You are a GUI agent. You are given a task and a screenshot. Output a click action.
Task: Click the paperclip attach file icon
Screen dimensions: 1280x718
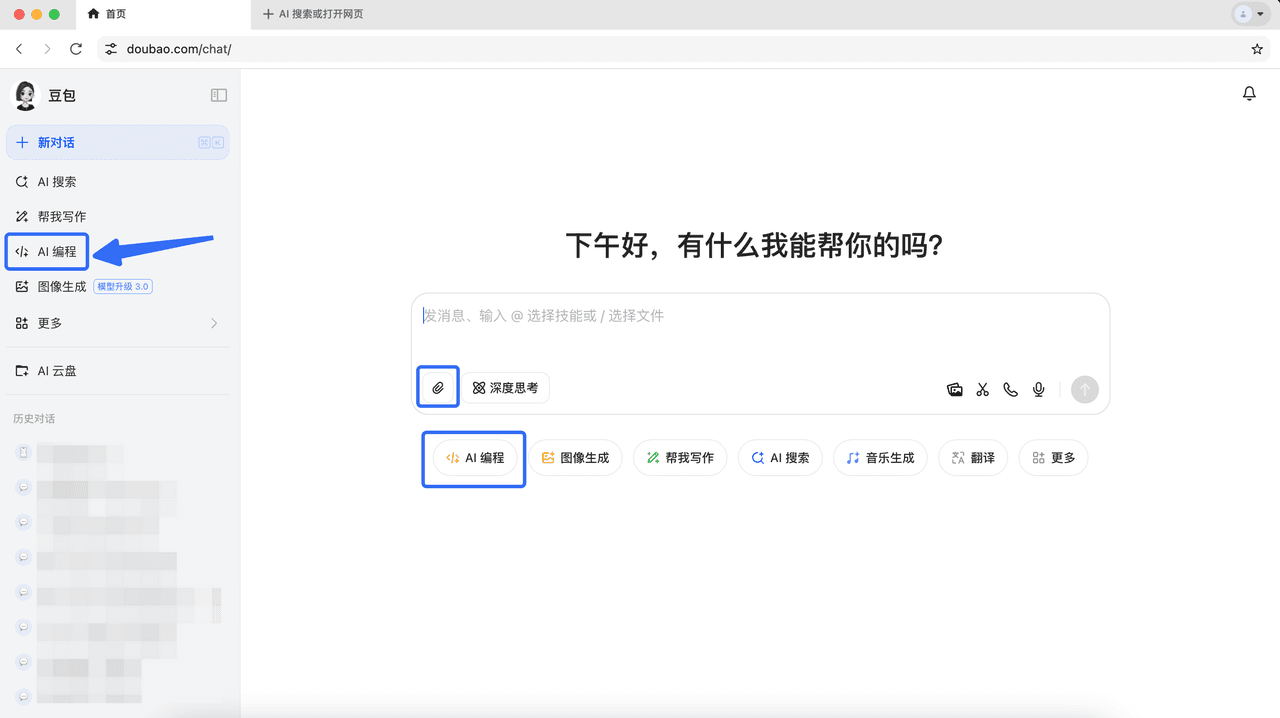click(438, 388)
